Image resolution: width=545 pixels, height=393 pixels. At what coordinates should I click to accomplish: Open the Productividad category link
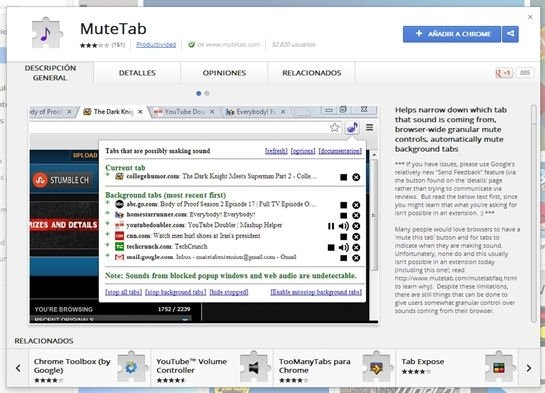pyautogui.click(x=156, y=44)
